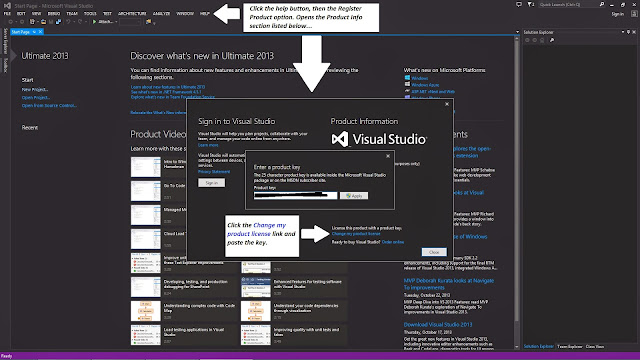Click the green Attach play button
640x360 pixels.
click(x=94, y=22)
